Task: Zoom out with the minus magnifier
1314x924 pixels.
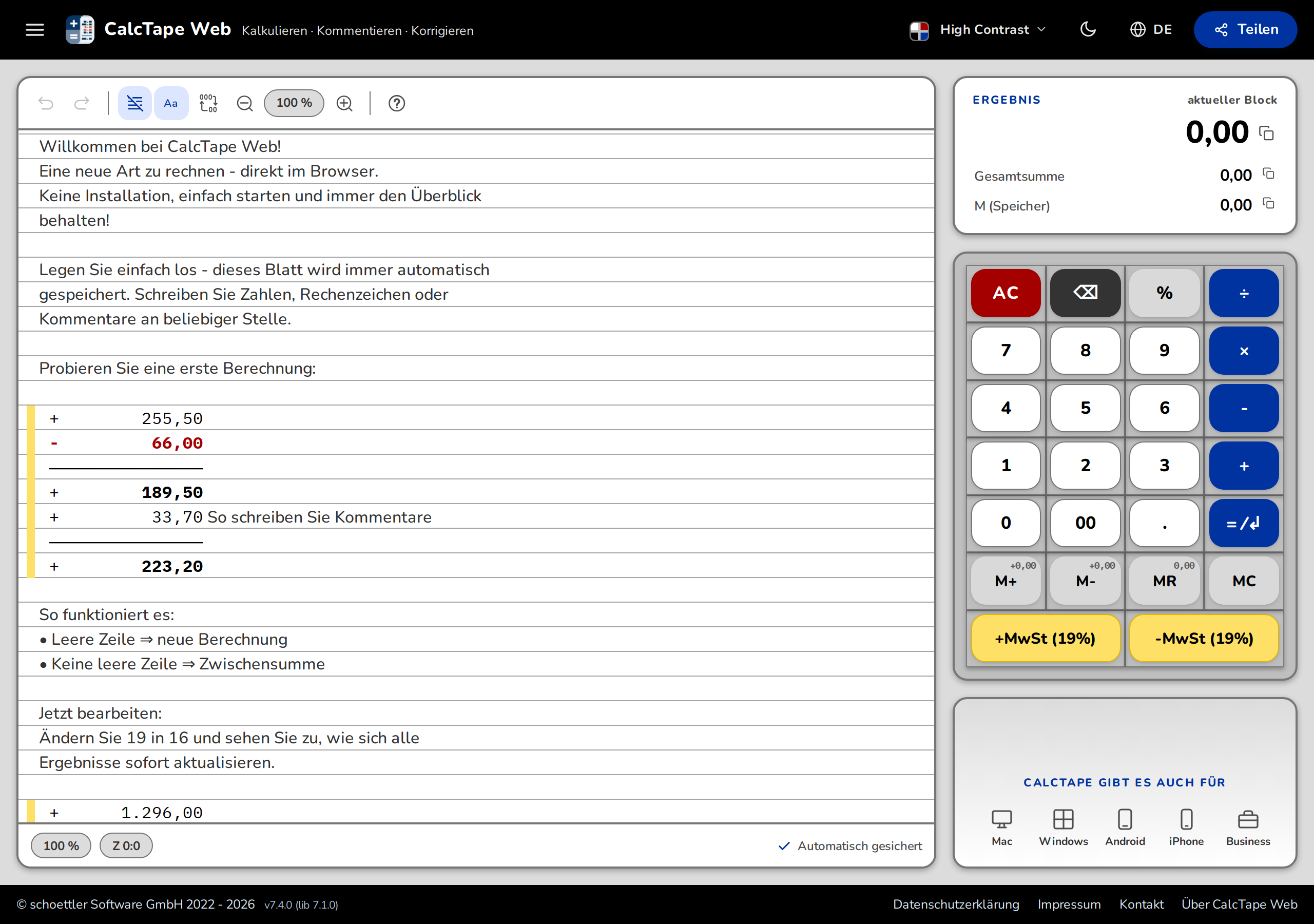Action: click(245, 103)
